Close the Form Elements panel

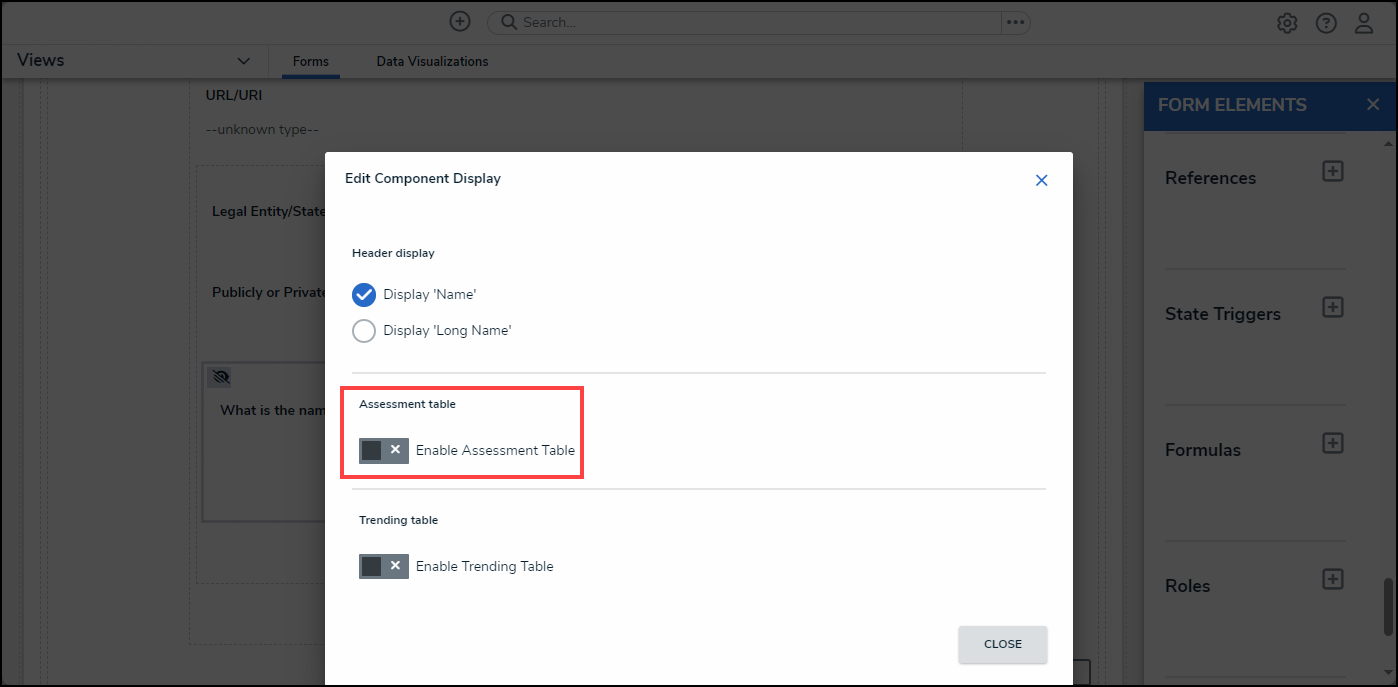pyautogui.click(x=1373, y=105)
